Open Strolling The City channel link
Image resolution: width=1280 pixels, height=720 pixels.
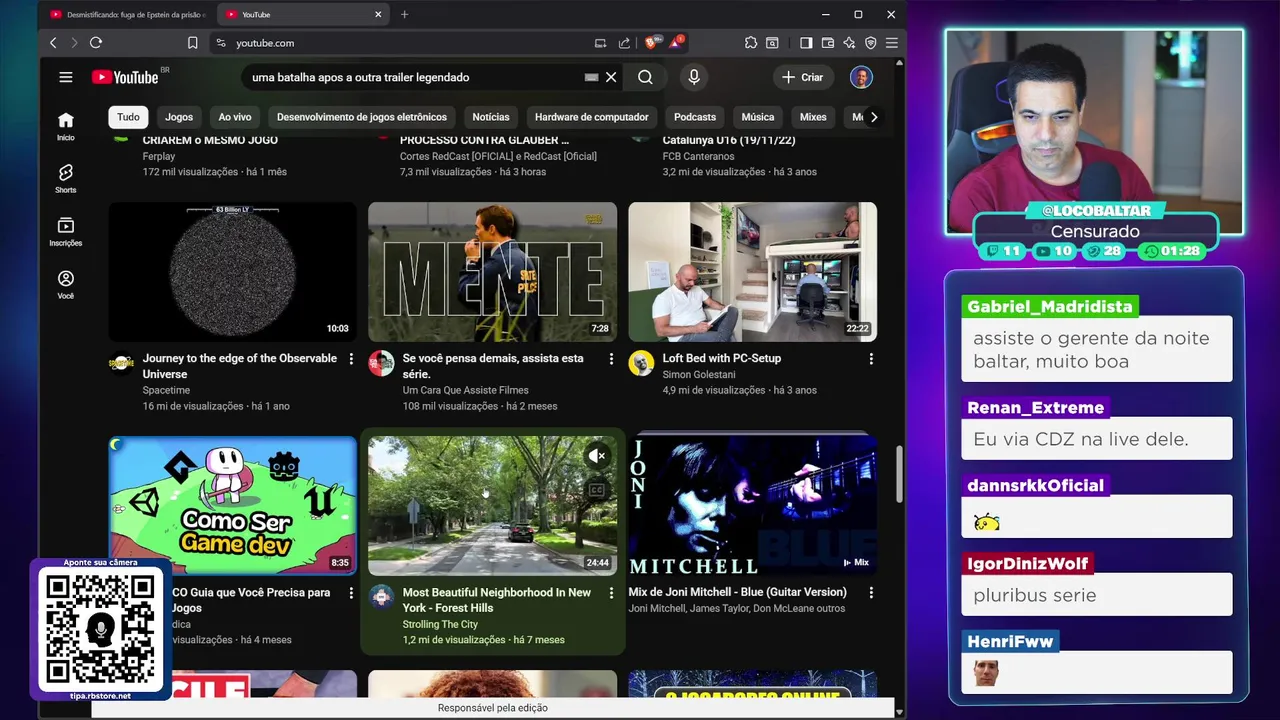(440, 624)
